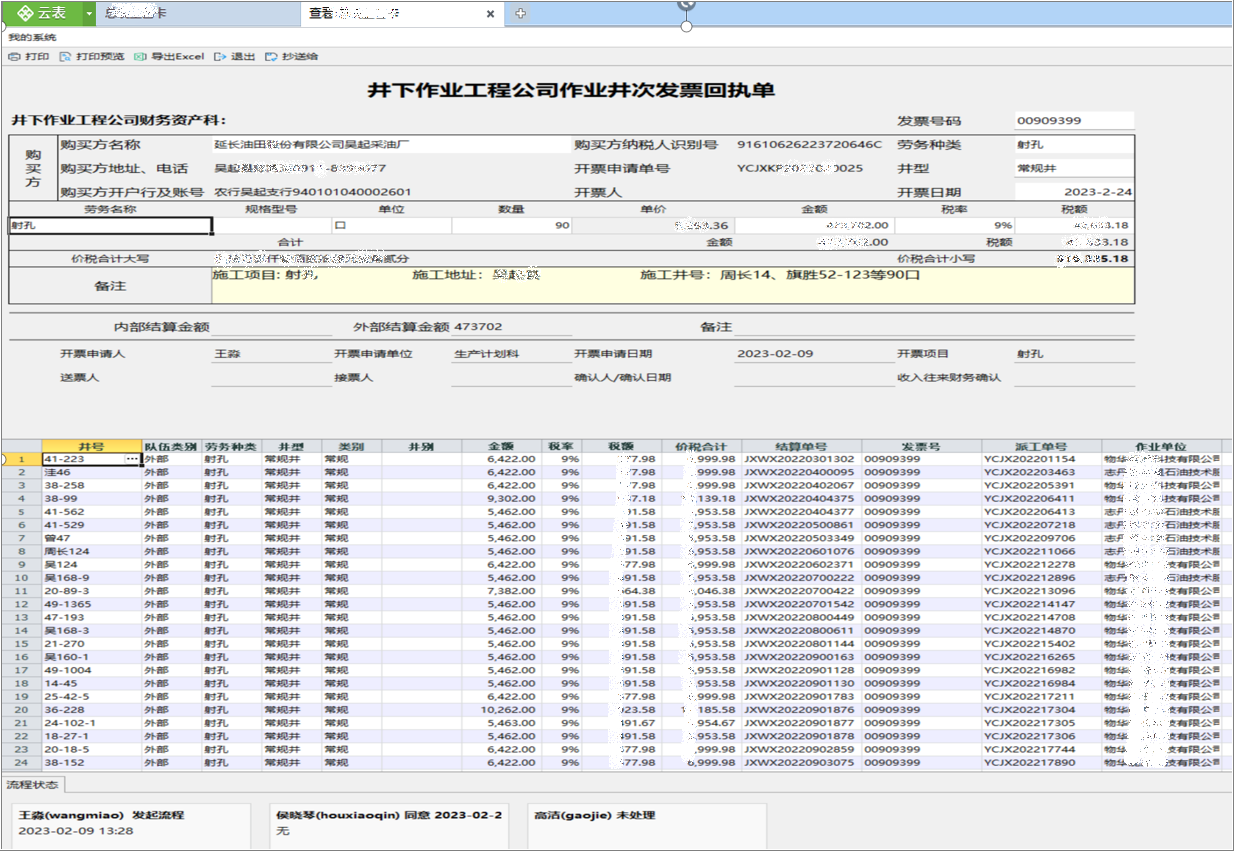
Task: Click the 云表 logo button
Action: (42, 13)
